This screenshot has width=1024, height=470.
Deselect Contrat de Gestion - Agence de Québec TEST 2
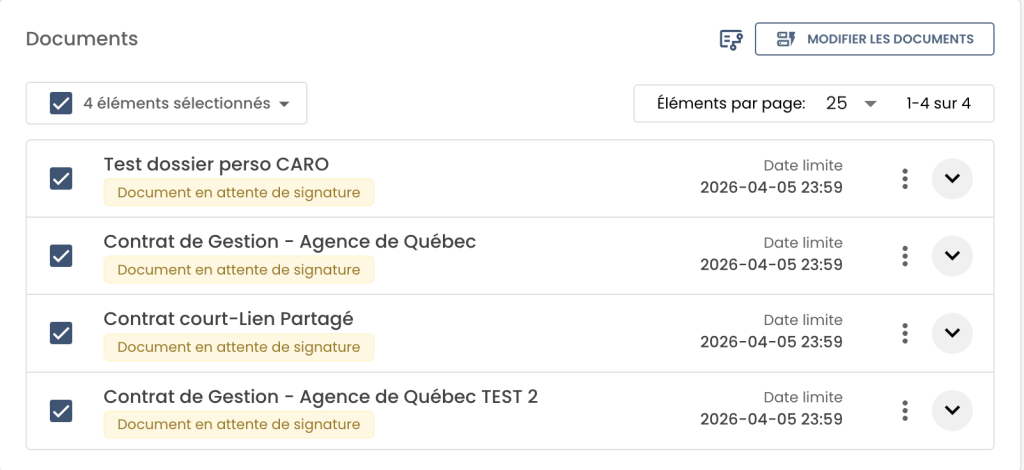point(61,410)
